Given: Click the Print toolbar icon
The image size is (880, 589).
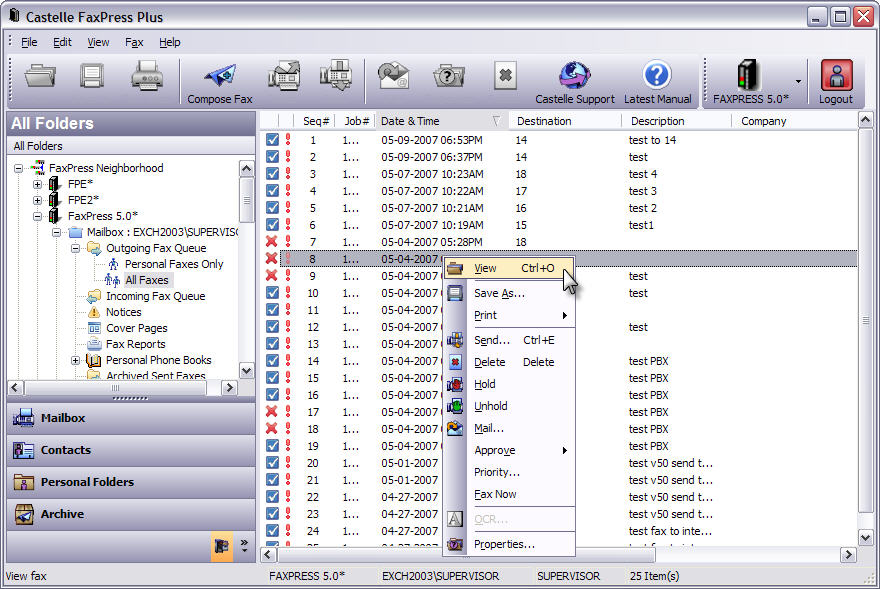Looking at the screenshot, I should pos(147,75).
